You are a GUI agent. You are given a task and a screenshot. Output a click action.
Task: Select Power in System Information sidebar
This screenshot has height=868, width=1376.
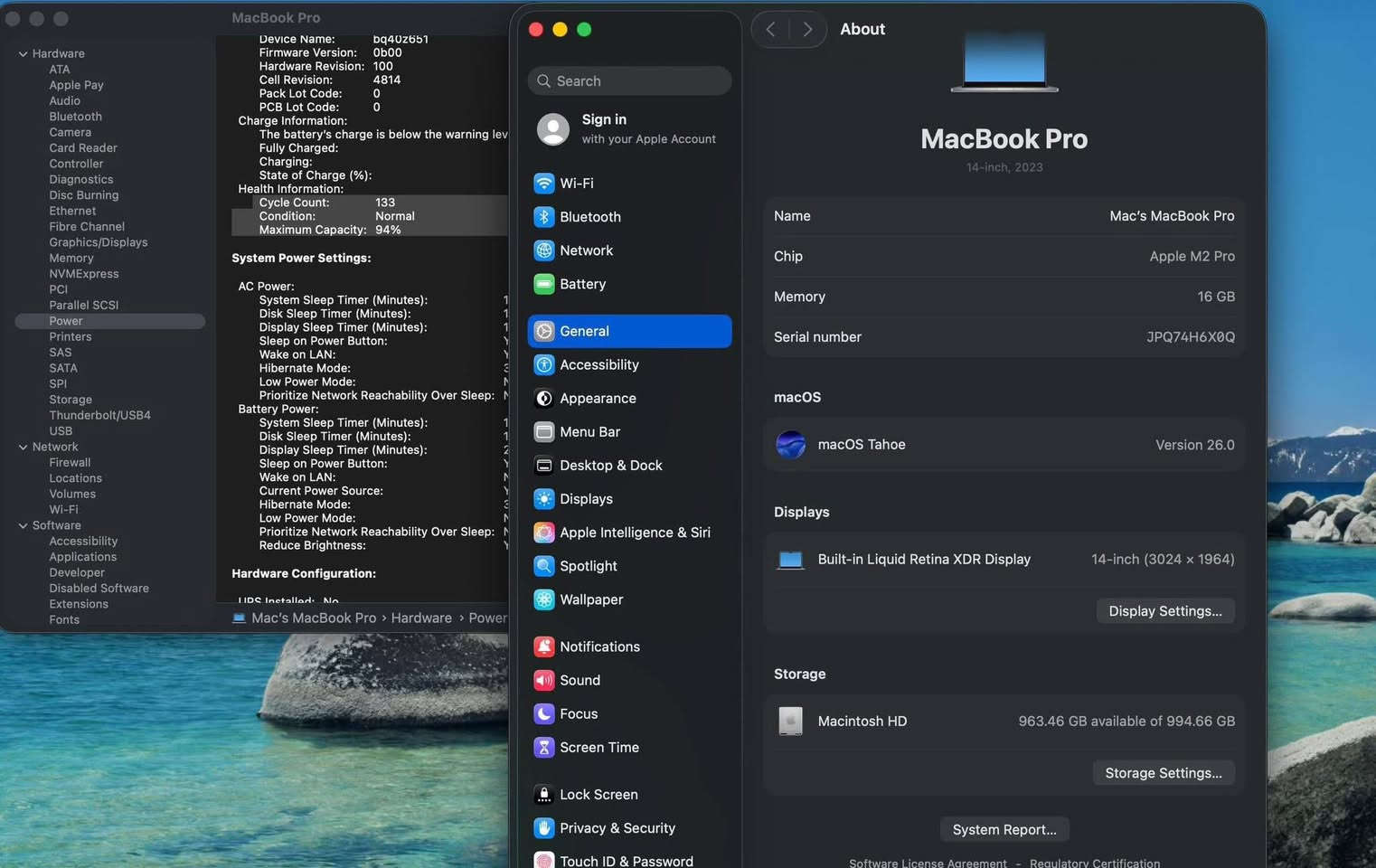click(x=66, y=321)
